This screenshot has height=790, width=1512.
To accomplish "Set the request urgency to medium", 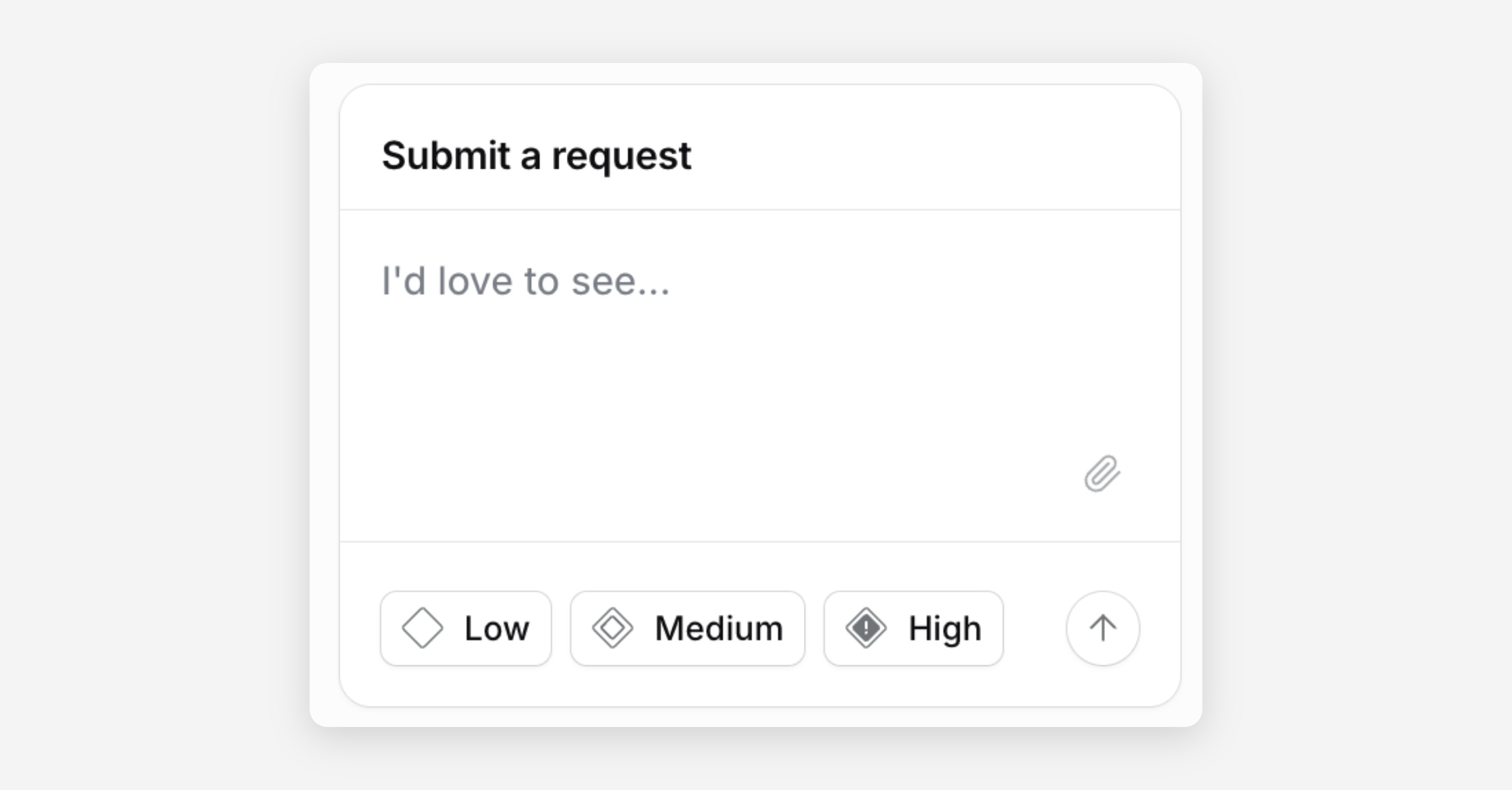I will pos(687,628).
